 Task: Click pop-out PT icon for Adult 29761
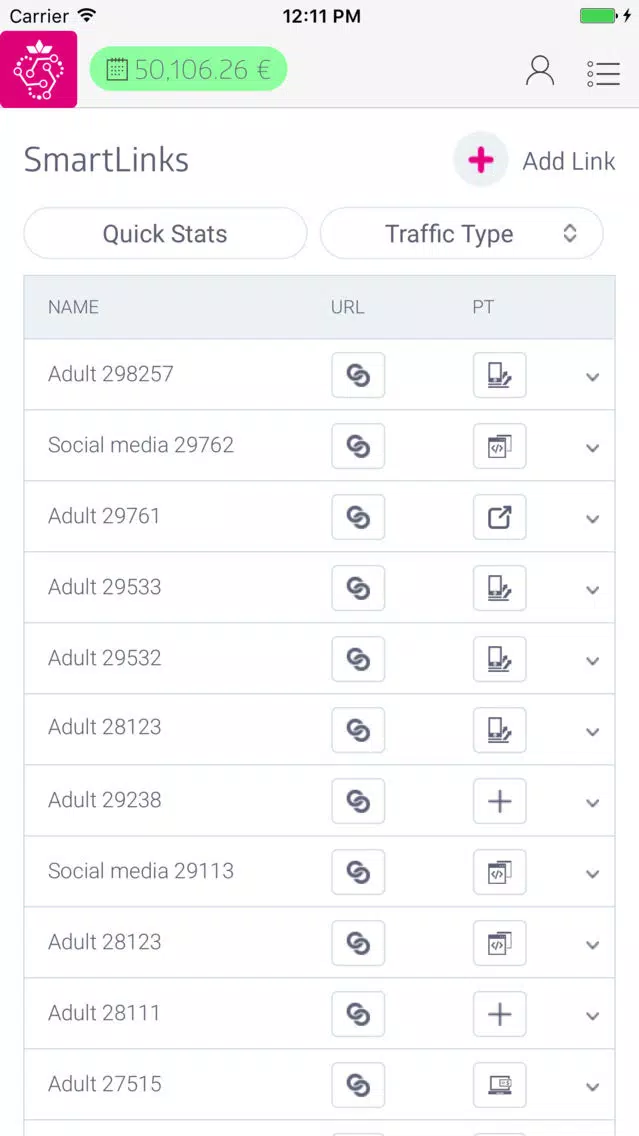tap(500, 517)
